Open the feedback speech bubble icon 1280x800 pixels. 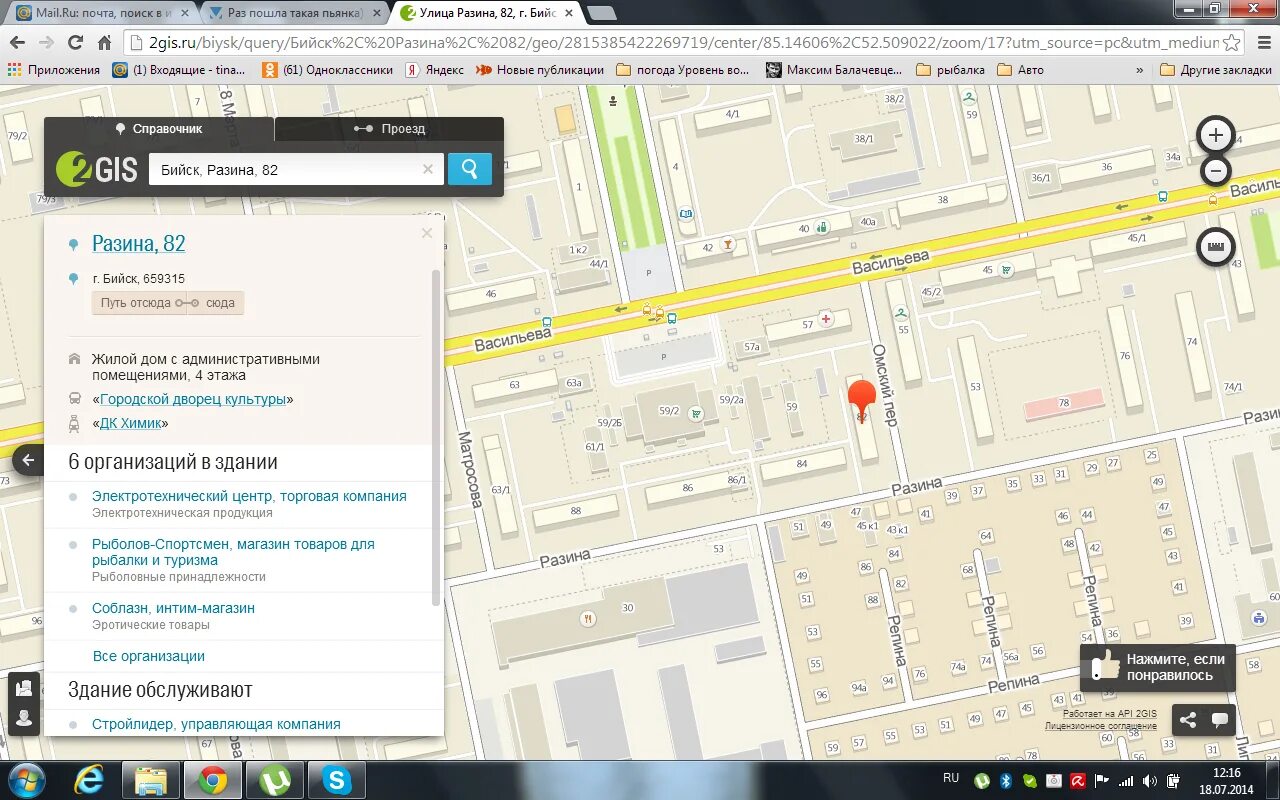[x=1220, y=719]
